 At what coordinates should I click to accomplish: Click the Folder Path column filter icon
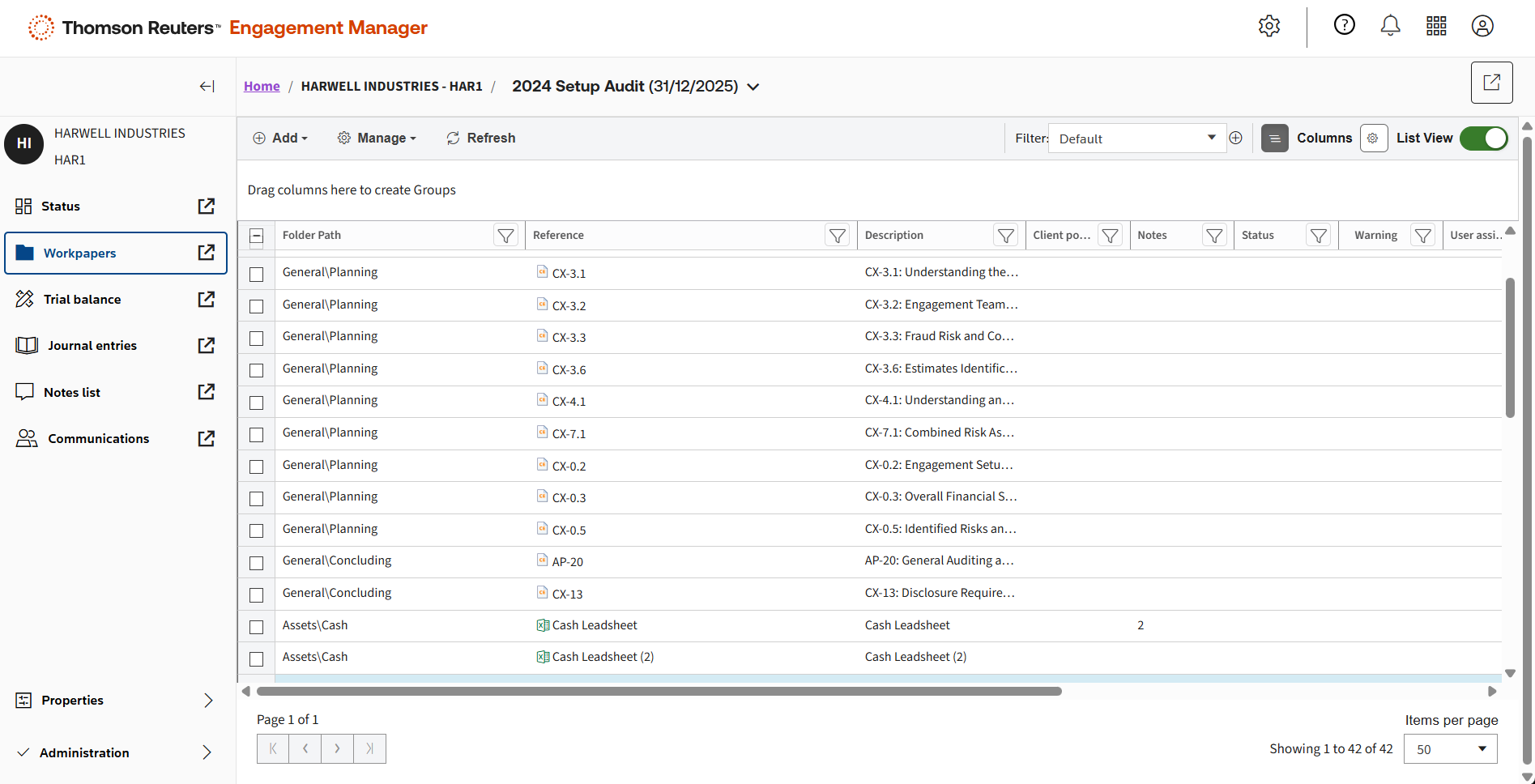coord(505,236)
